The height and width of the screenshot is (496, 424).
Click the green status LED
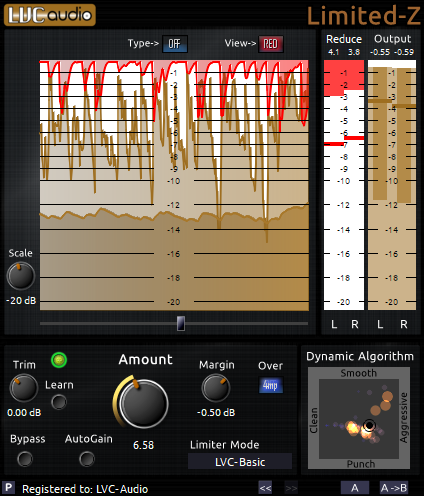[x=59, y=360]
